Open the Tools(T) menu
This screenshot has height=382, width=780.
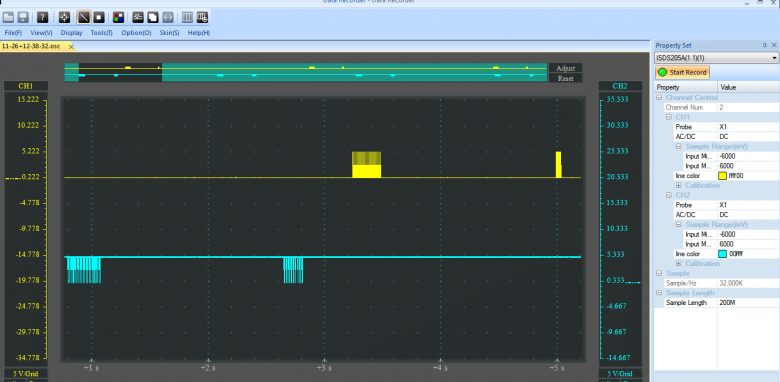tap(101, 33)
